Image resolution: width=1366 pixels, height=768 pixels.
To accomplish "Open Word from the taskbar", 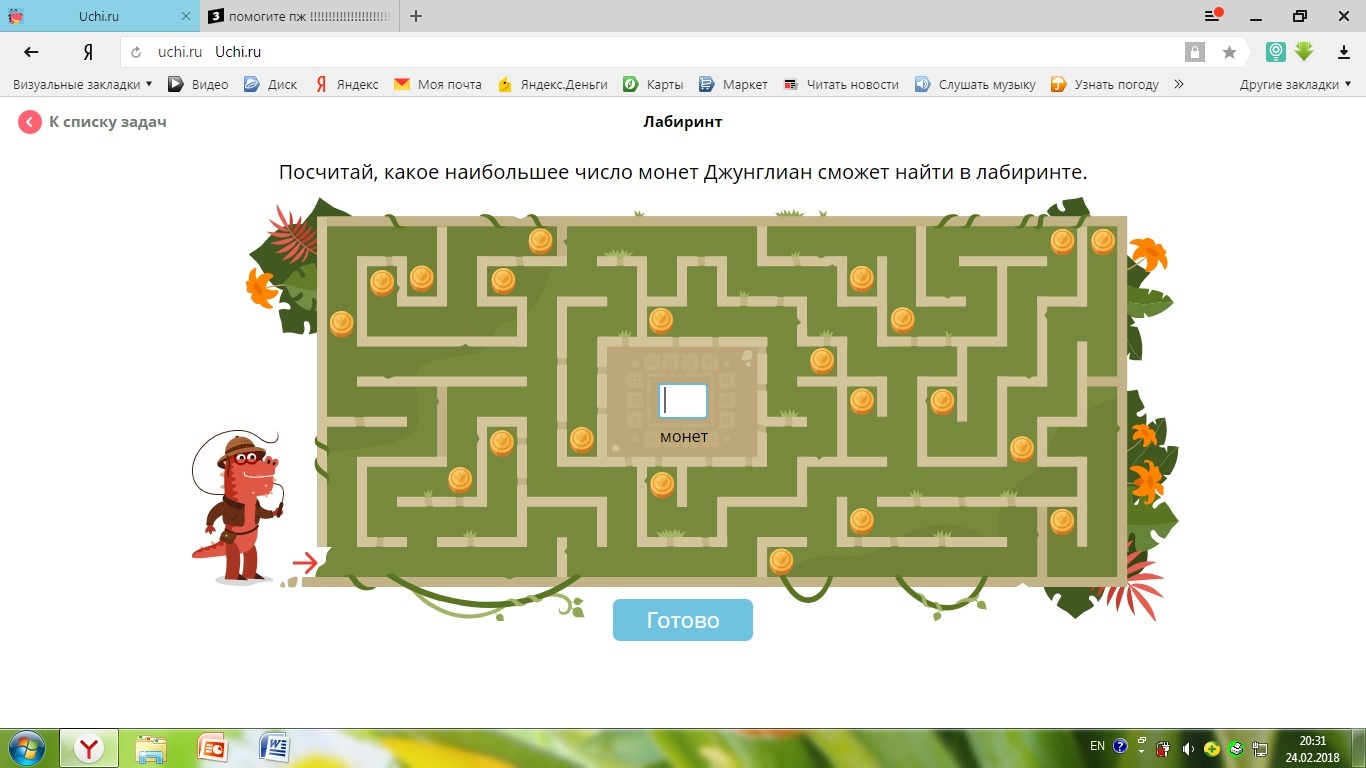I will click(x=274, y=748).
